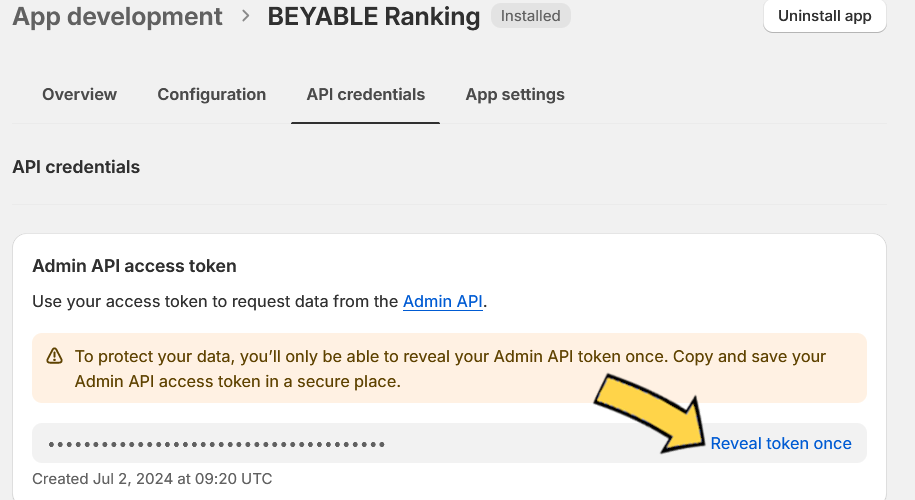Open the Overview tab

coord(79,95)
